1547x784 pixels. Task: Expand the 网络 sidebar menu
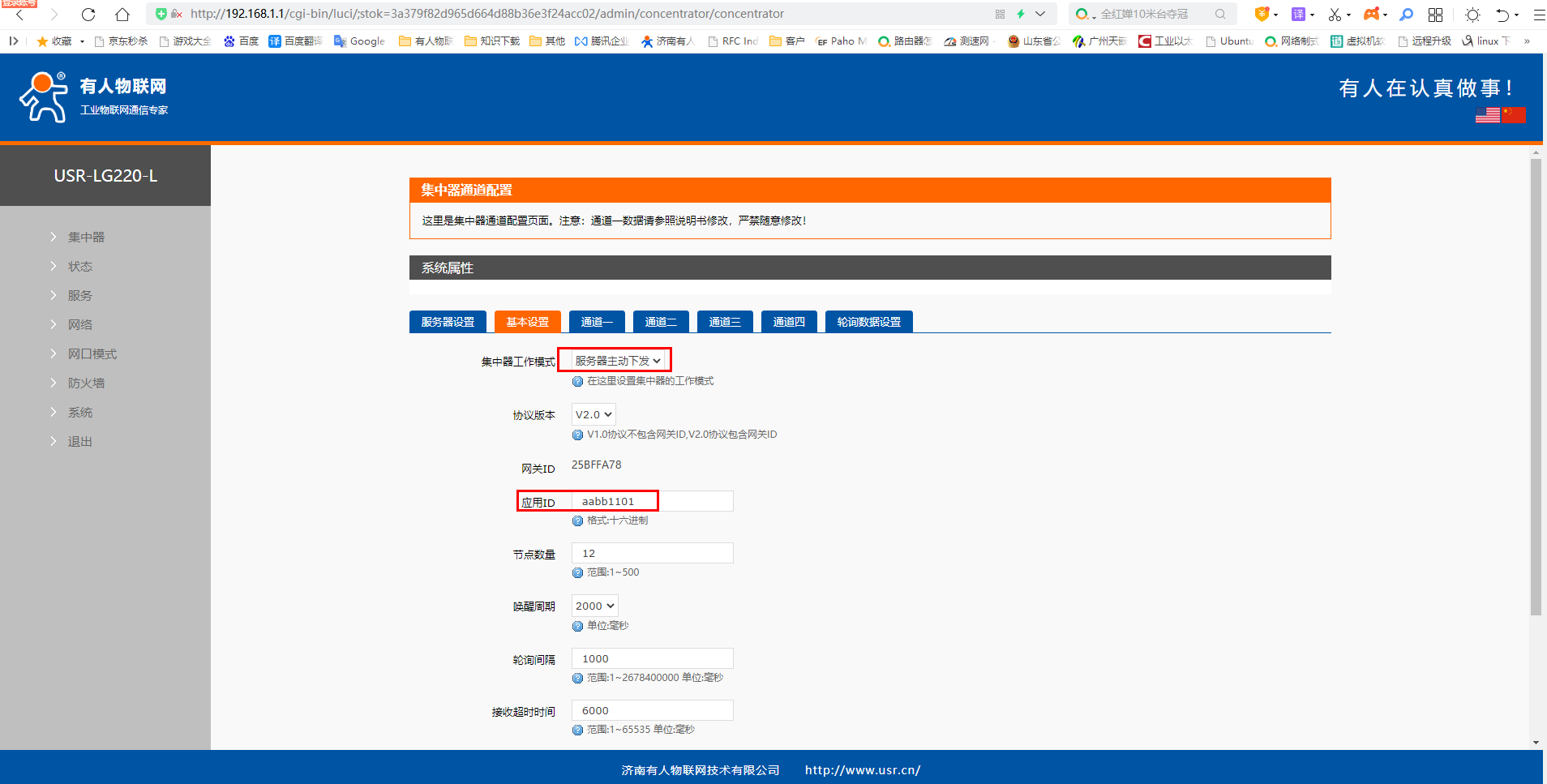[79, 325]
